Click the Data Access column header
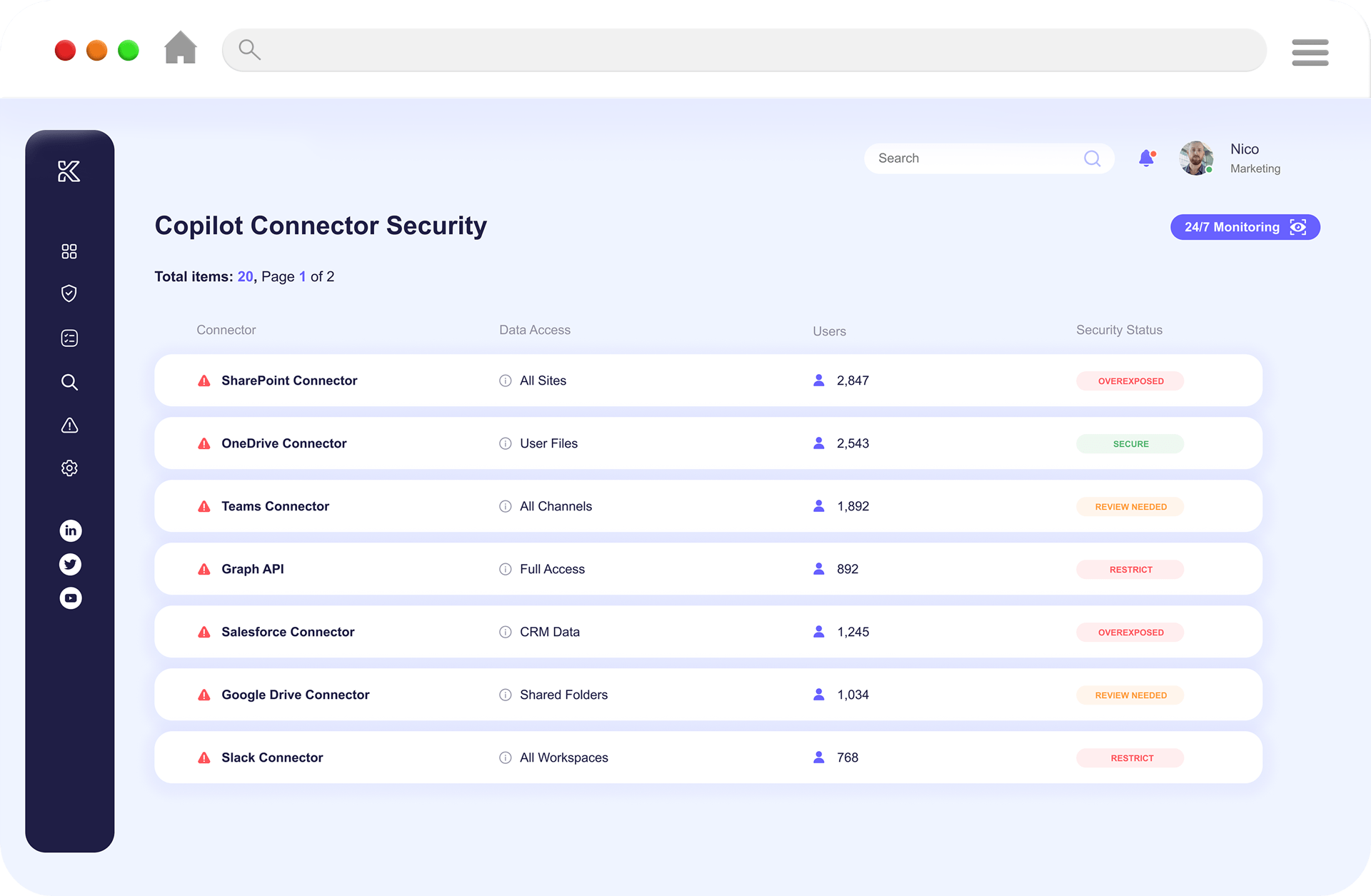This screenshot has width=1371, height=896. pyautogui.click(x=535, y=330)
